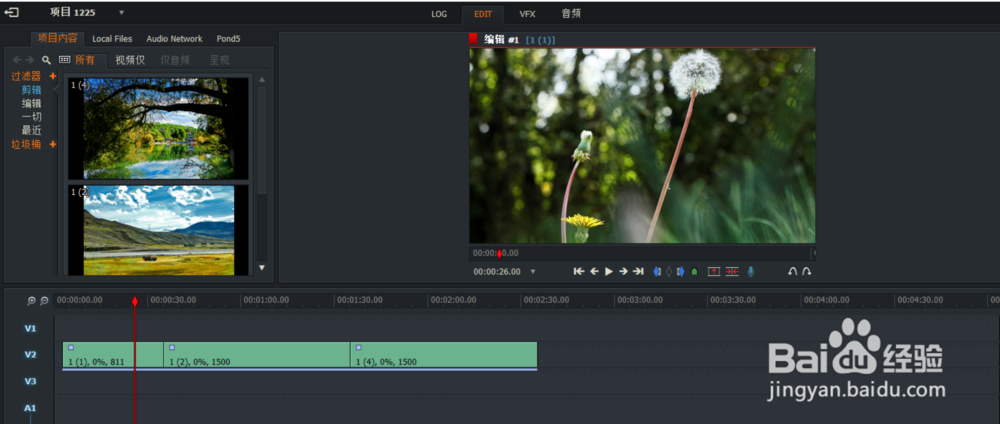Screen dimensions: 1000x424
Task: Nudge one frame forward
Action: 623,272
